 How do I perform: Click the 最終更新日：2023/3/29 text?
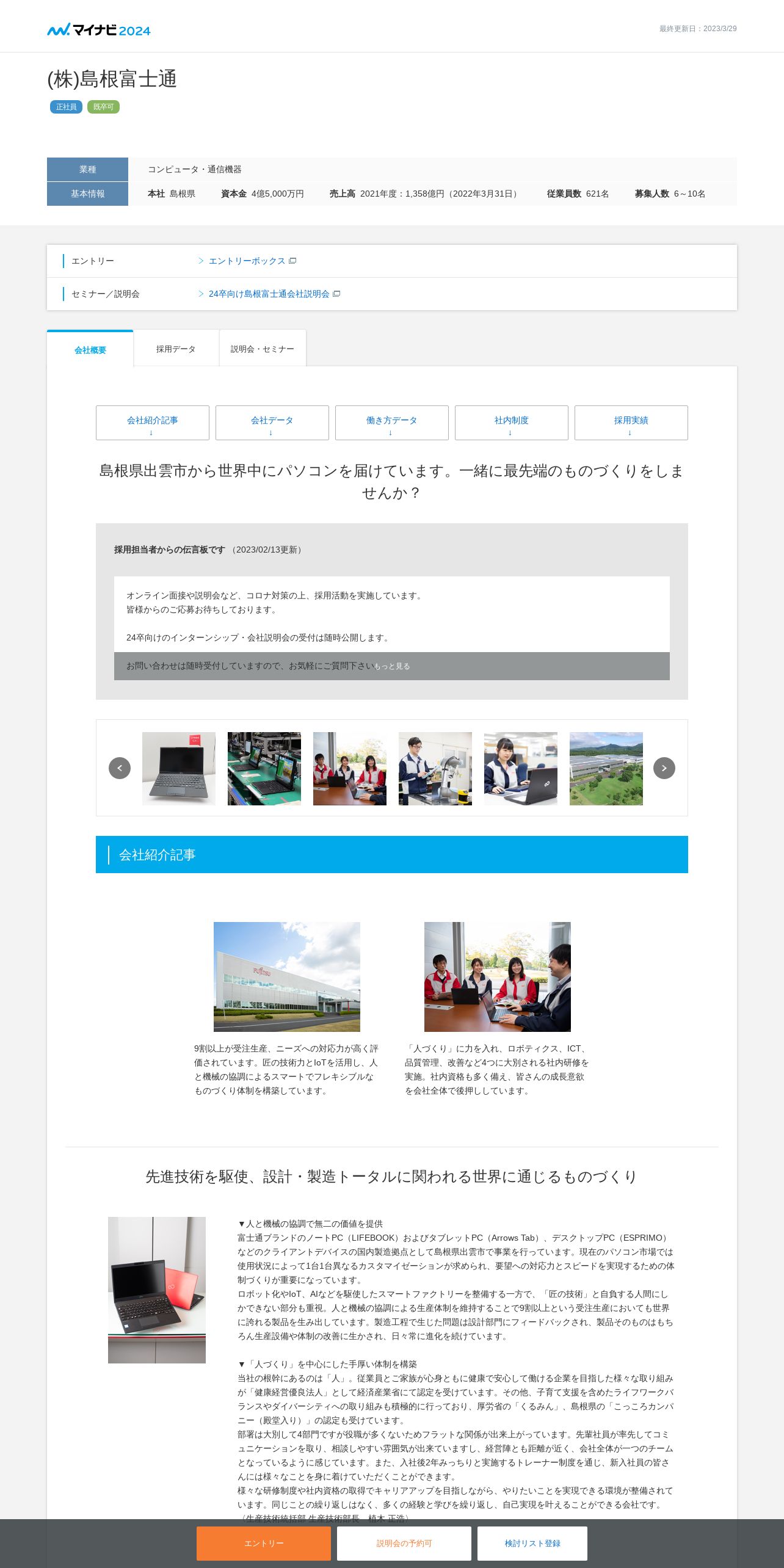coord(698,29)
